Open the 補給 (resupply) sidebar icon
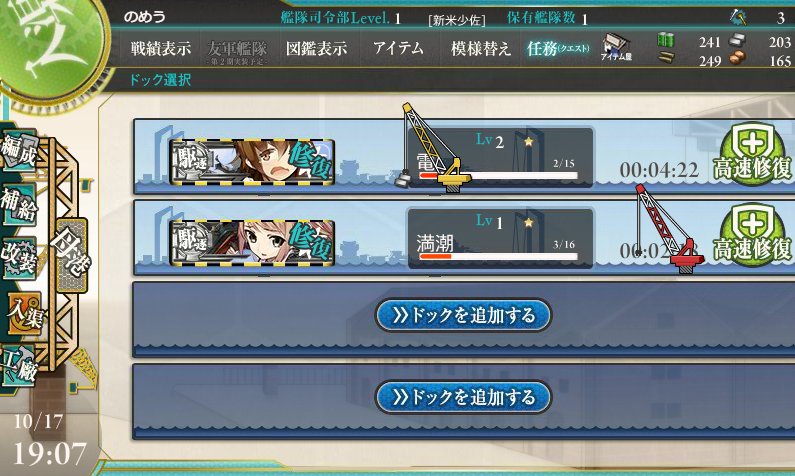 pos(19,205)
